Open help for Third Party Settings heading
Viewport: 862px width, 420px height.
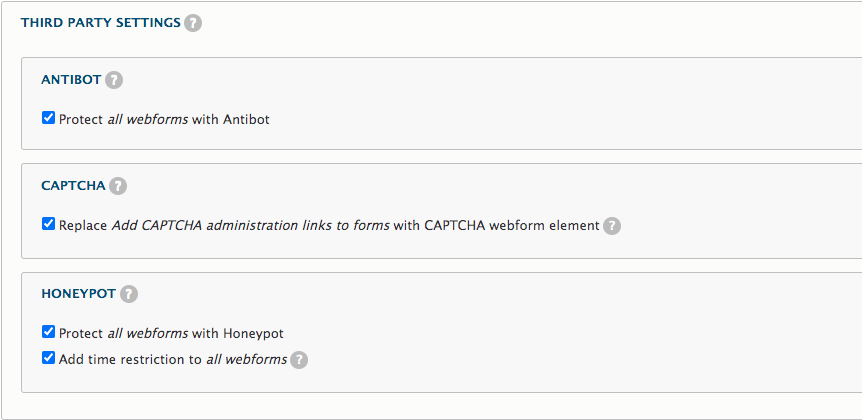[193, 23]
